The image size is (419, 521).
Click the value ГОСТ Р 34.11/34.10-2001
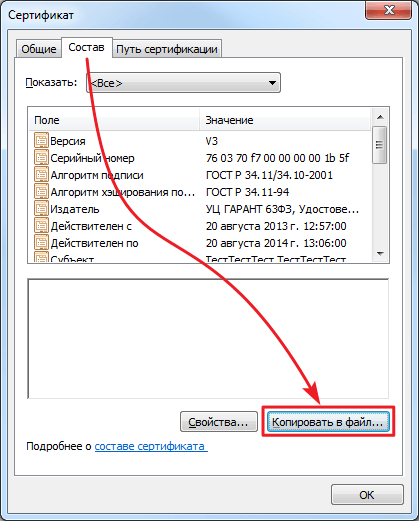269,175
